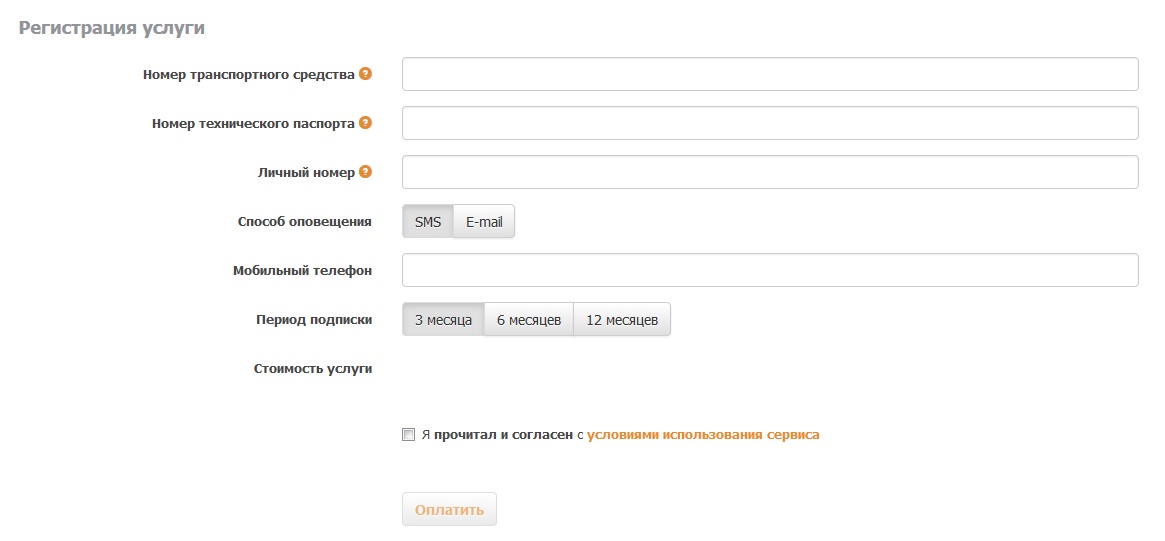The height and width of the screenshot is (541, 1165).
Task: Choose the 6 месяцев subscription period
Action: (529, 320)
